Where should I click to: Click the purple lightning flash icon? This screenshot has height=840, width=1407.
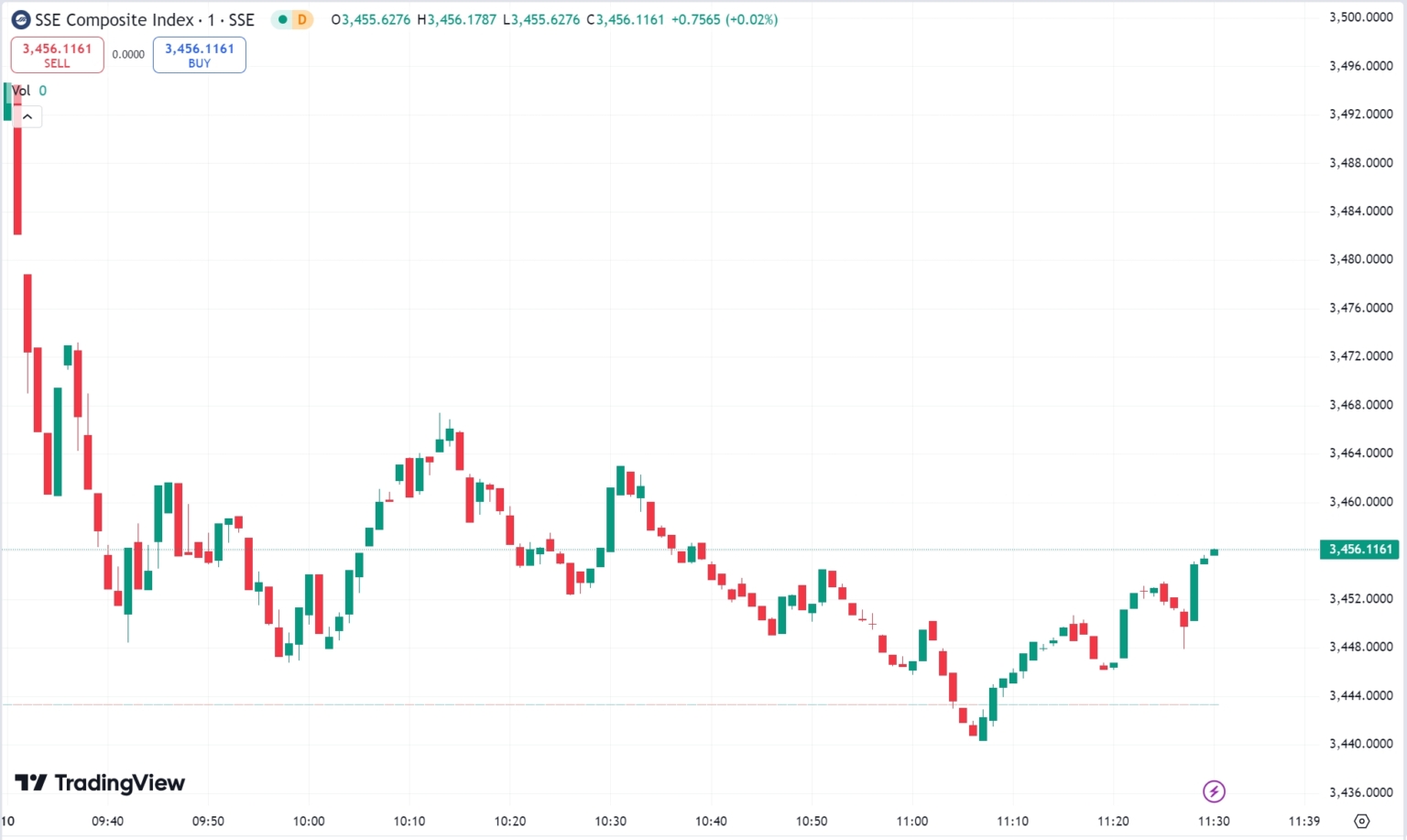point(1214,791)
